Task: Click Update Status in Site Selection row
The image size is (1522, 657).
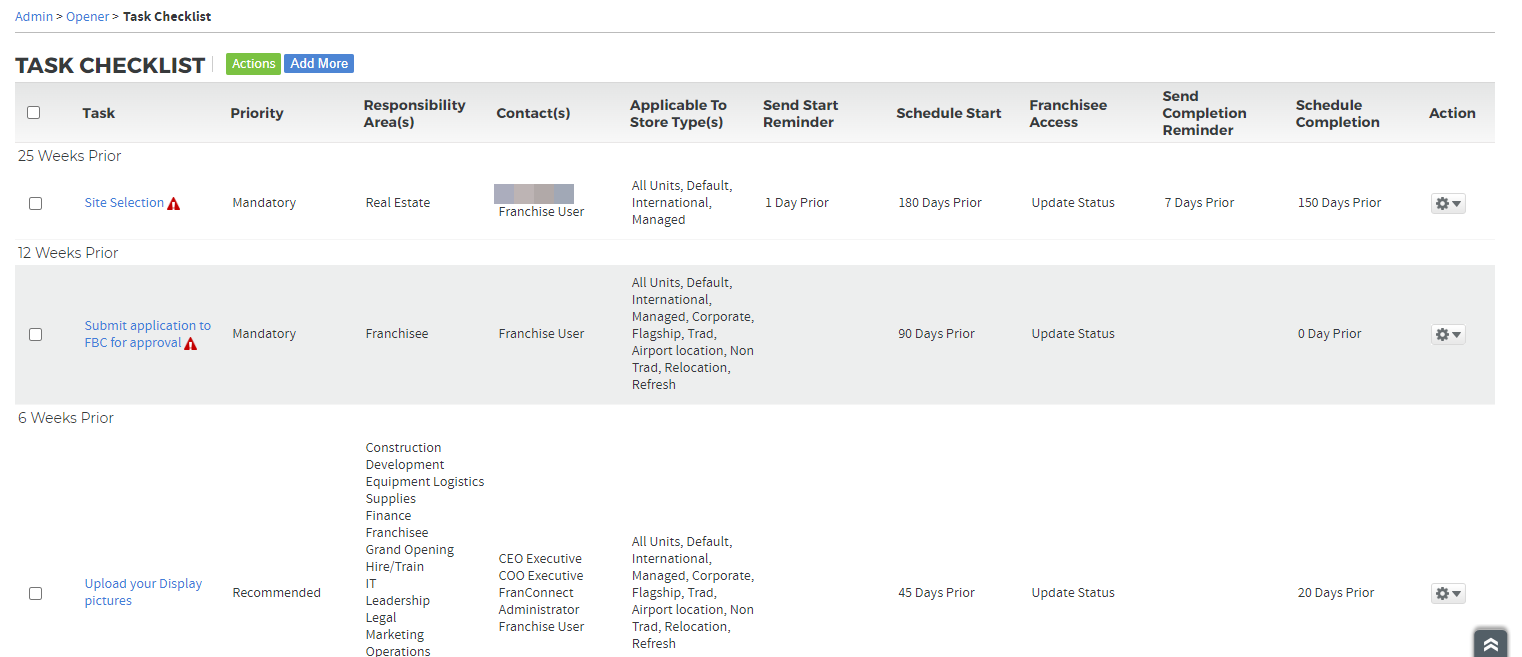Action: 1073,203
